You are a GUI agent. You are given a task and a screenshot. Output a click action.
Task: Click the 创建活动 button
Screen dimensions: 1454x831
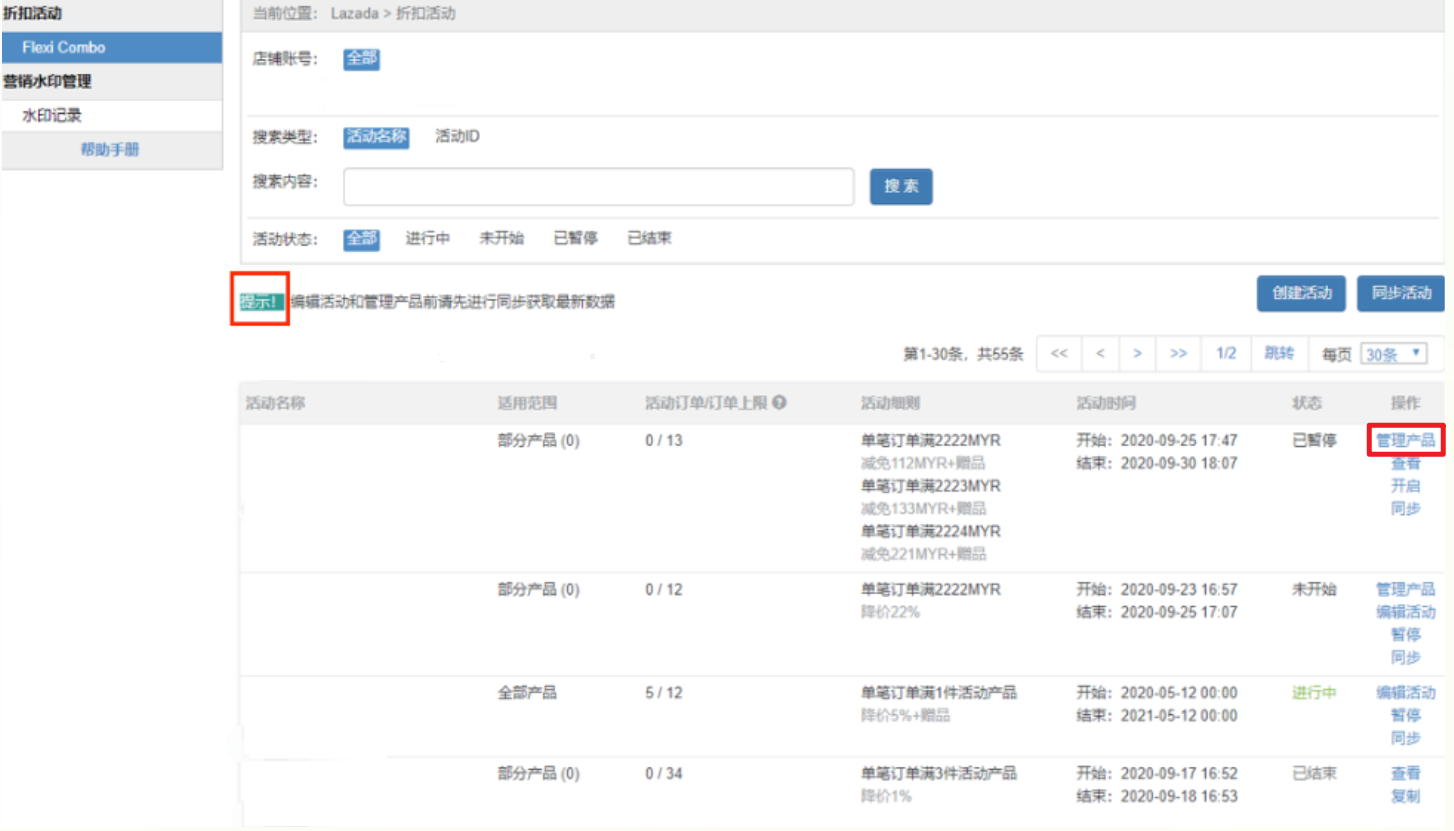pyautogui.click(x=1301, y=294)
